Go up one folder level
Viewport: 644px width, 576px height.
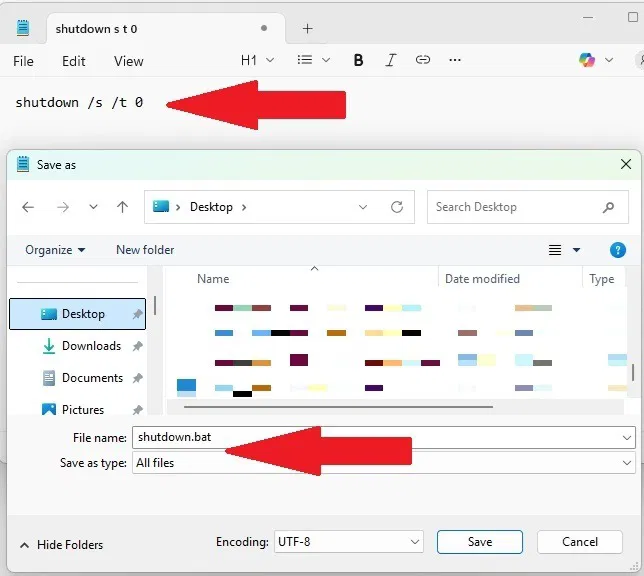(122, 207)
